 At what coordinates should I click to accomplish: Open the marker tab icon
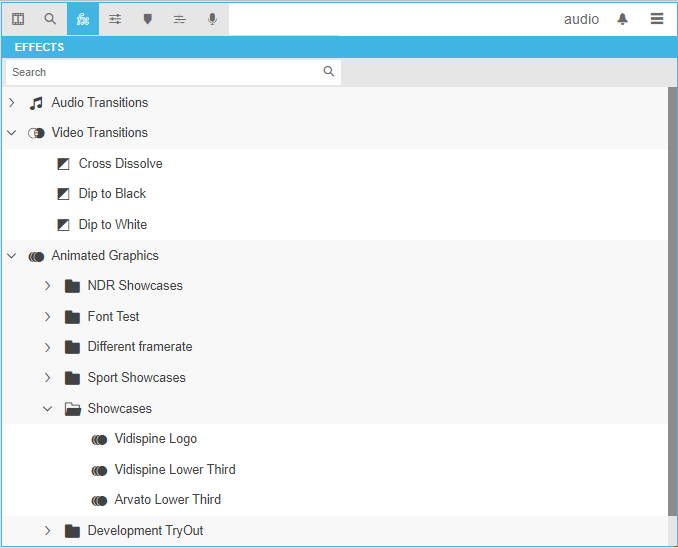click(x=148, y=19)
